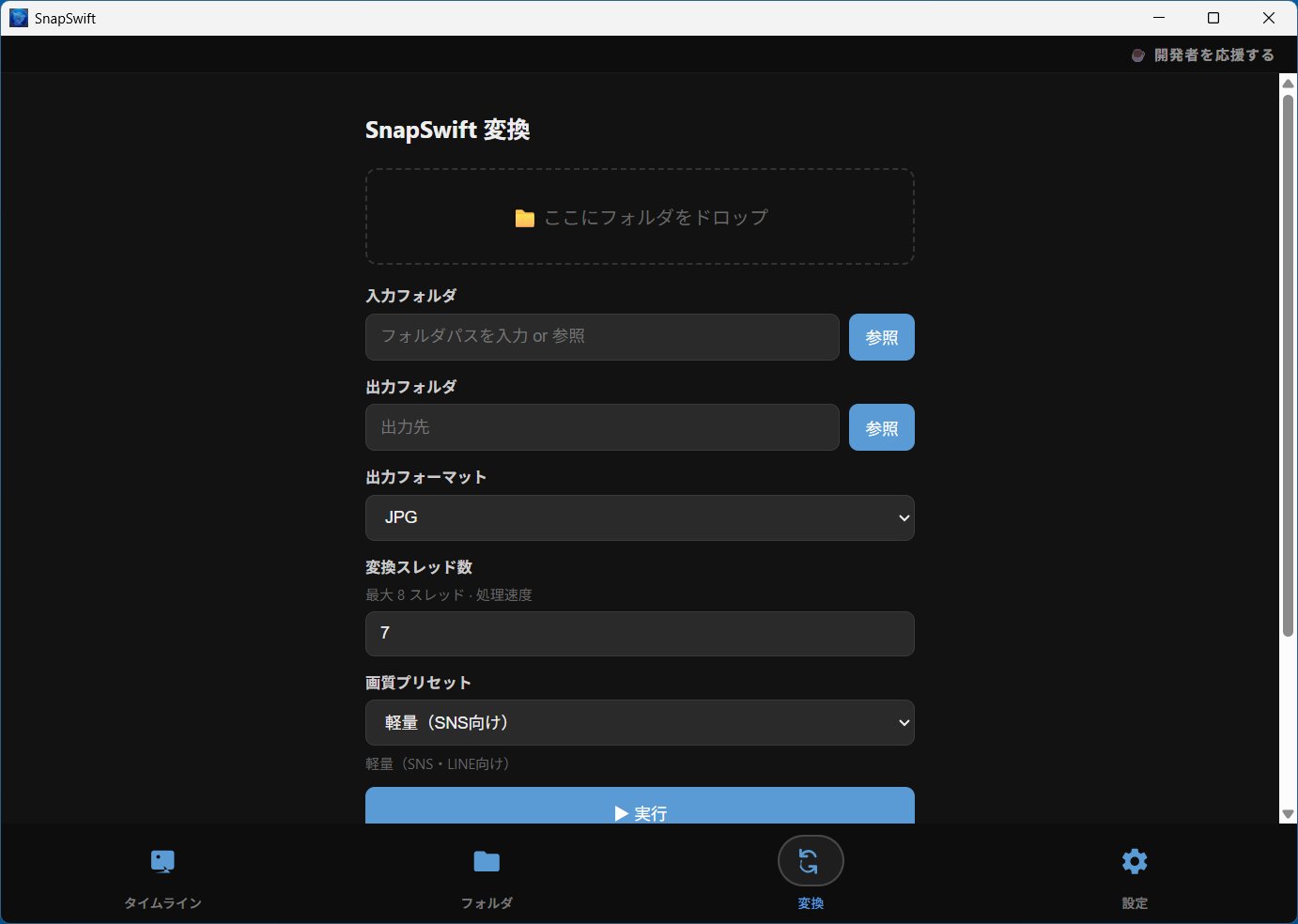Click the yellow folder icon in drop zone
The width and height of the screenshot is (1298, 924).
click(525, 218)
